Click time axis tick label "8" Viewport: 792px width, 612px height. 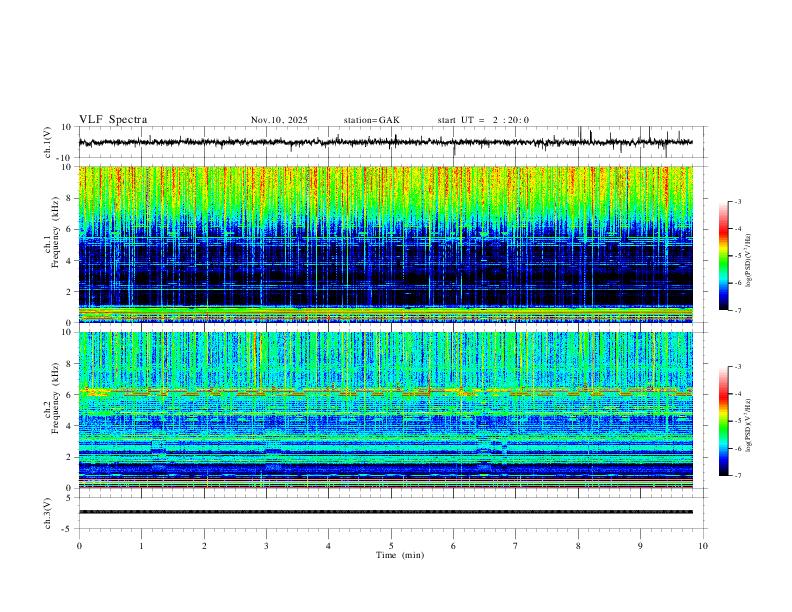pos(578,546)
